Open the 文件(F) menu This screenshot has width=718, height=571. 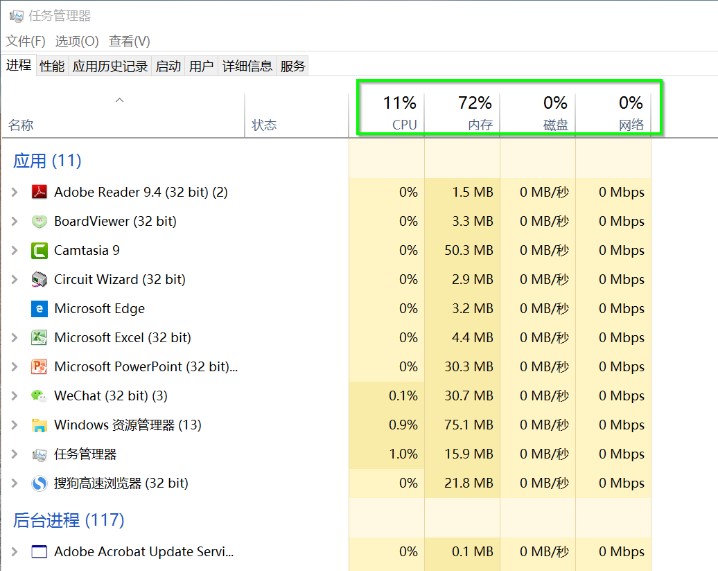pyautogui.click(x=26, y=42)
